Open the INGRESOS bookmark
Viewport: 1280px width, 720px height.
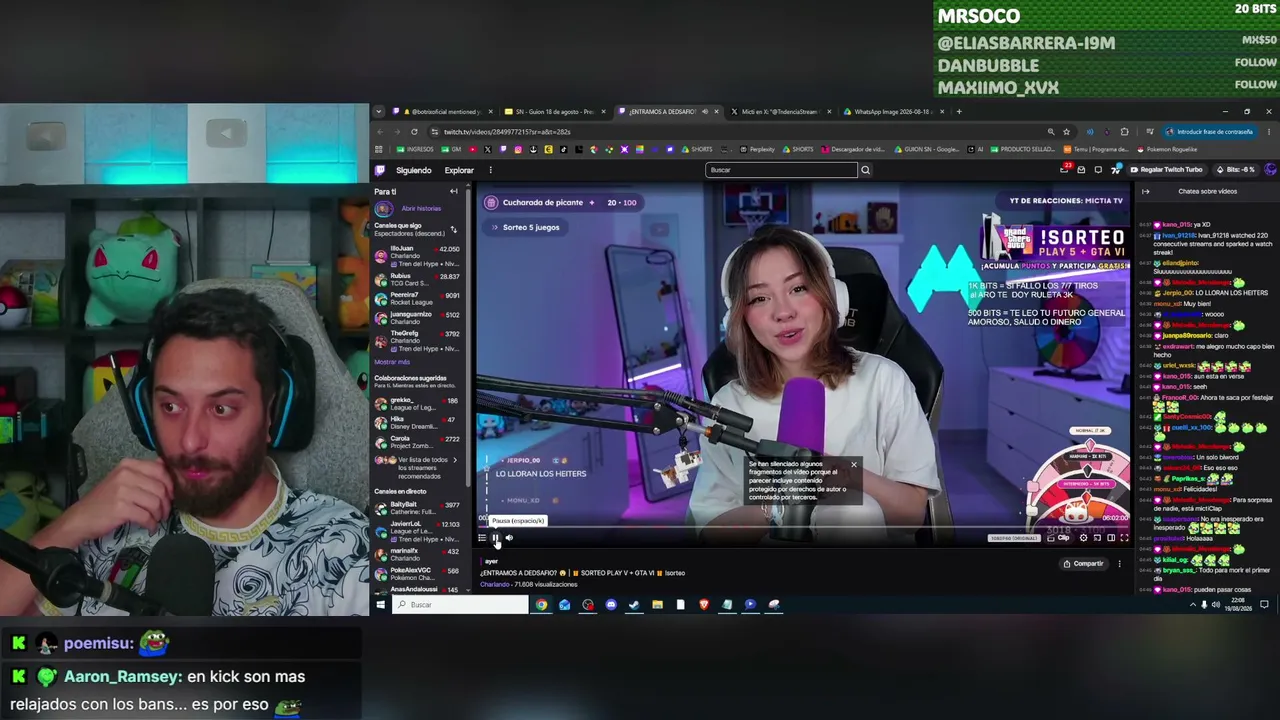[415, 150]
